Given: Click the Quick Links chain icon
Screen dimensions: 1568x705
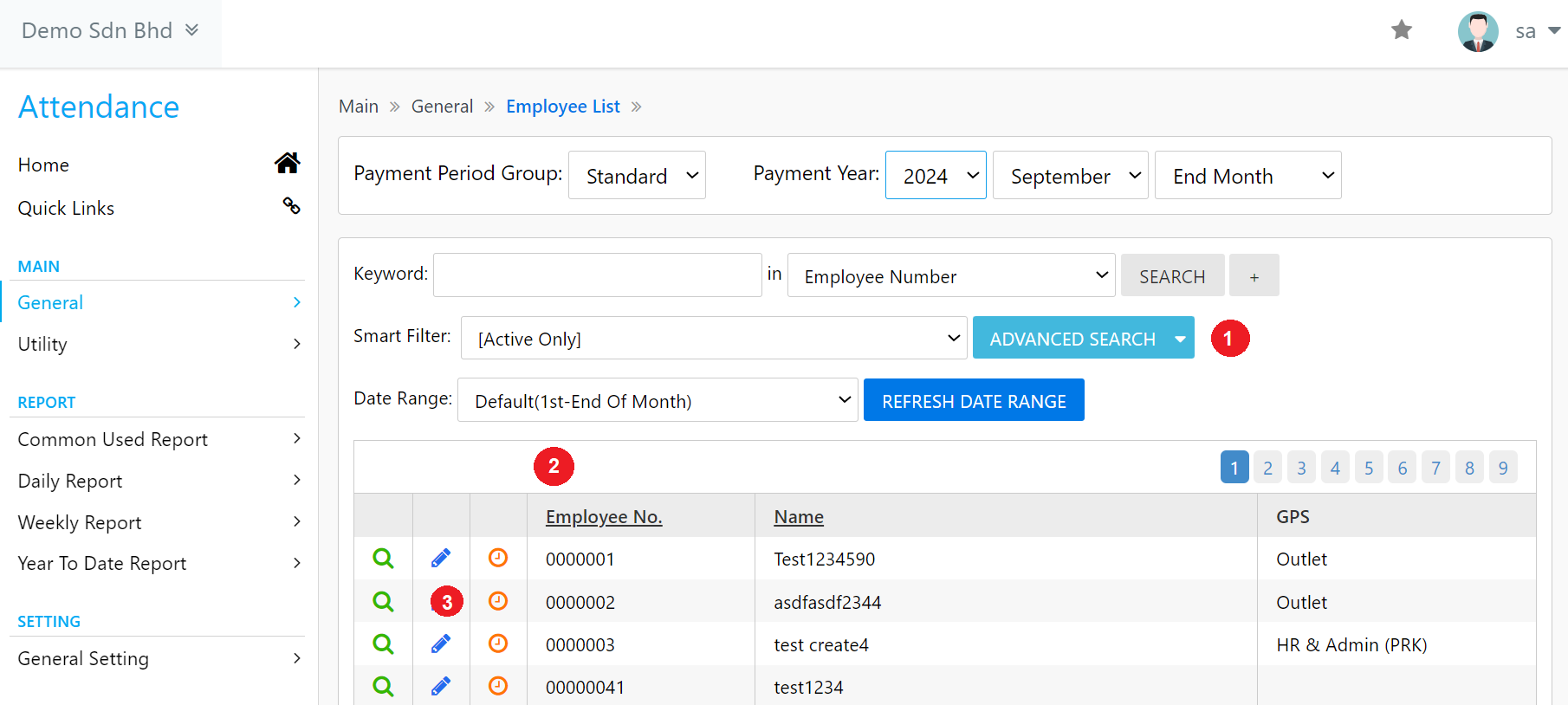Looking at the screenshot, I should click(x=291, y=205).
